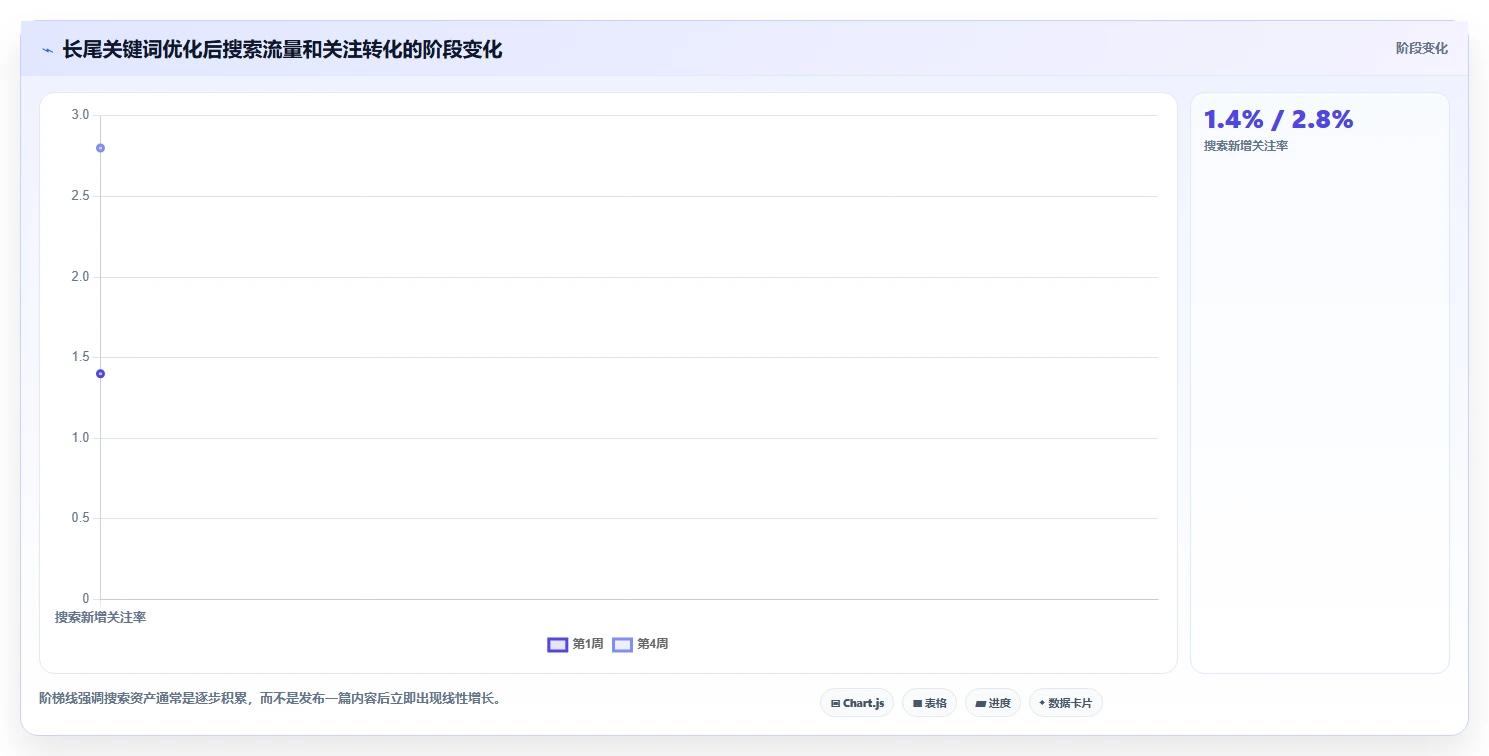
Task: Click the 3.0 y-axis tick label
Action: tap(80, 115)
